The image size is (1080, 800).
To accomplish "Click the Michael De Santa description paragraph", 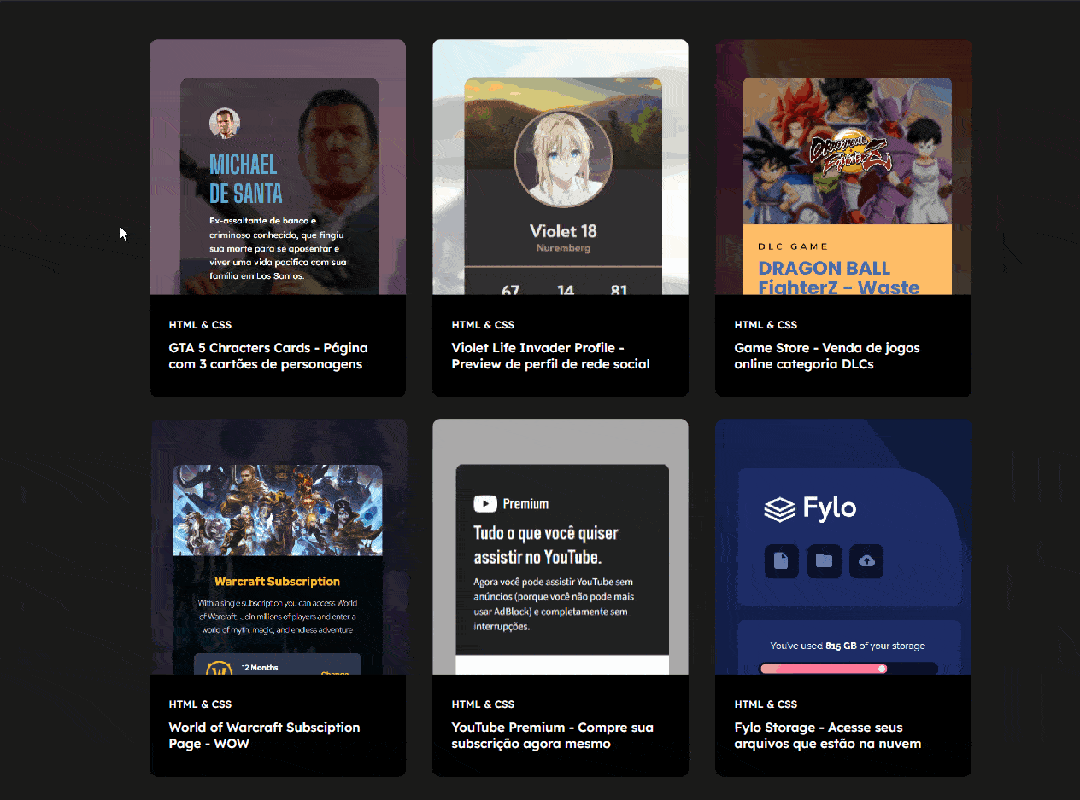I will [x=278, y=248].
